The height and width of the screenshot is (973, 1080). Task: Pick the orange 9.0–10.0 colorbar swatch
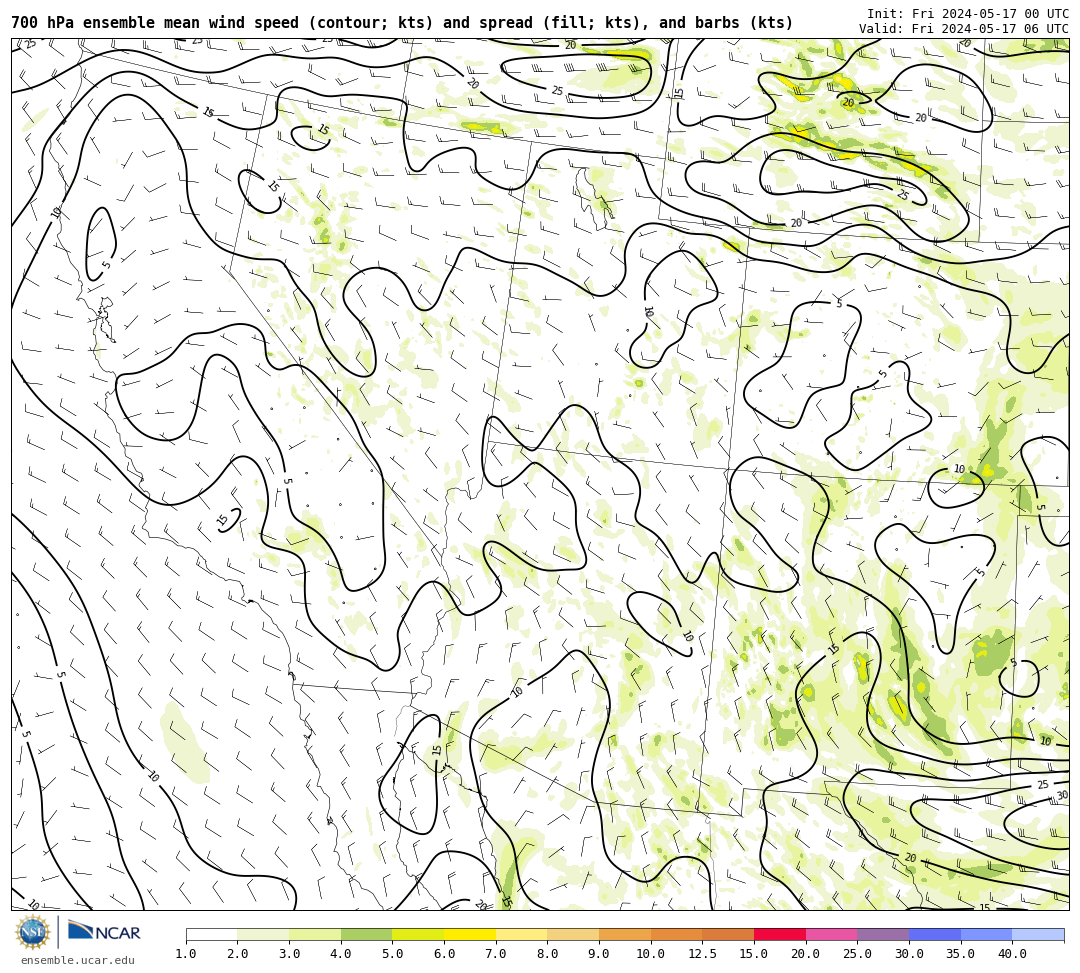(625, 934)
